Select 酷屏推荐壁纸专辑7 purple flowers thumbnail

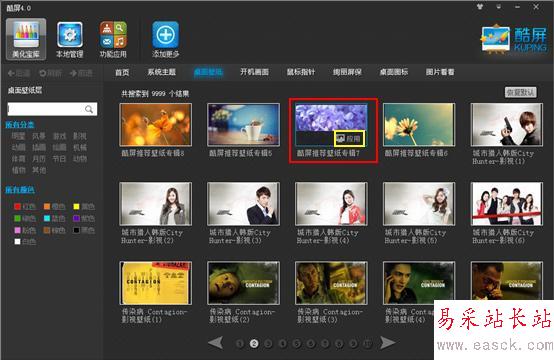click(331, 124)
